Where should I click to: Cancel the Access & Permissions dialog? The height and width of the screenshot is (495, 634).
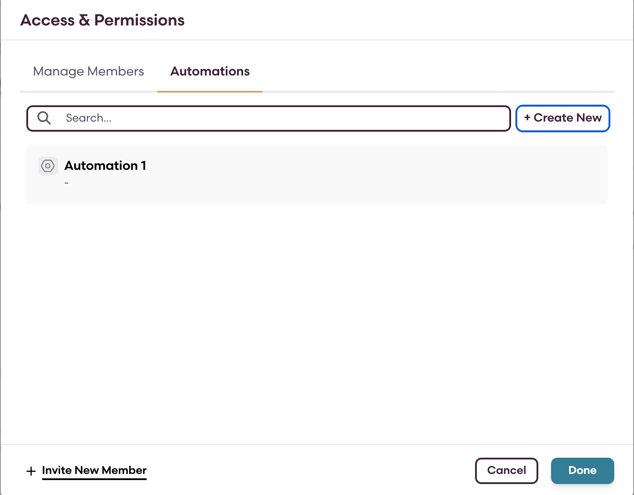506,471
